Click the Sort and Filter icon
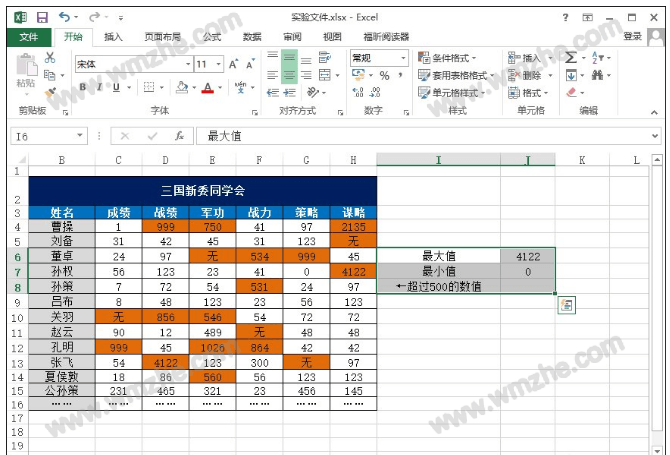 597,57
